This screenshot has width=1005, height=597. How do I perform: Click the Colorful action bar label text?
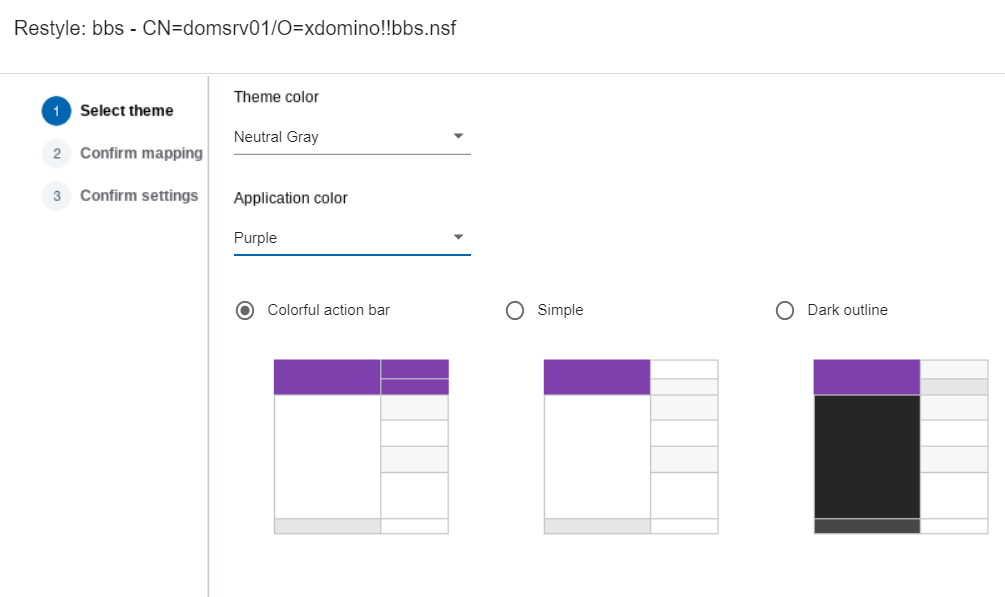click(328, 310)
